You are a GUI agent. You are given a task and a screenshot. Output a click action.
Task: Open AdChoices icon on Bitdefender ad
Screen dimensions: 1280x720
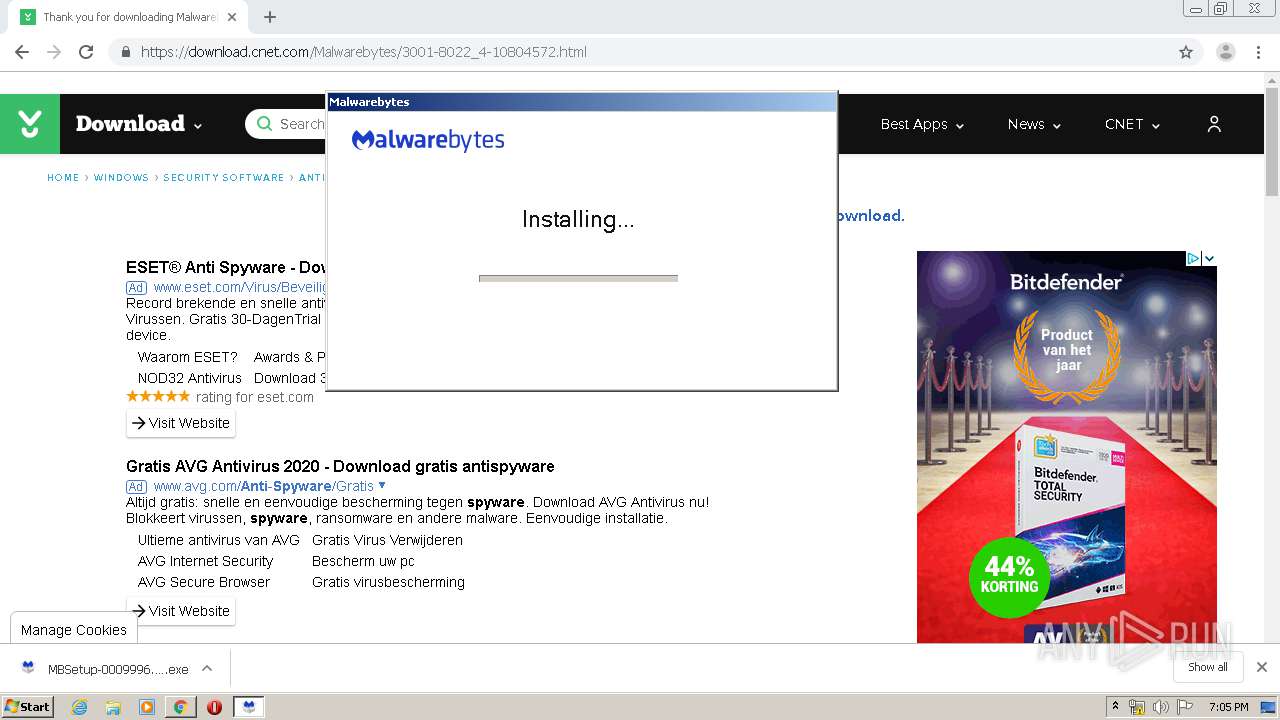[x=1193, y=258]
